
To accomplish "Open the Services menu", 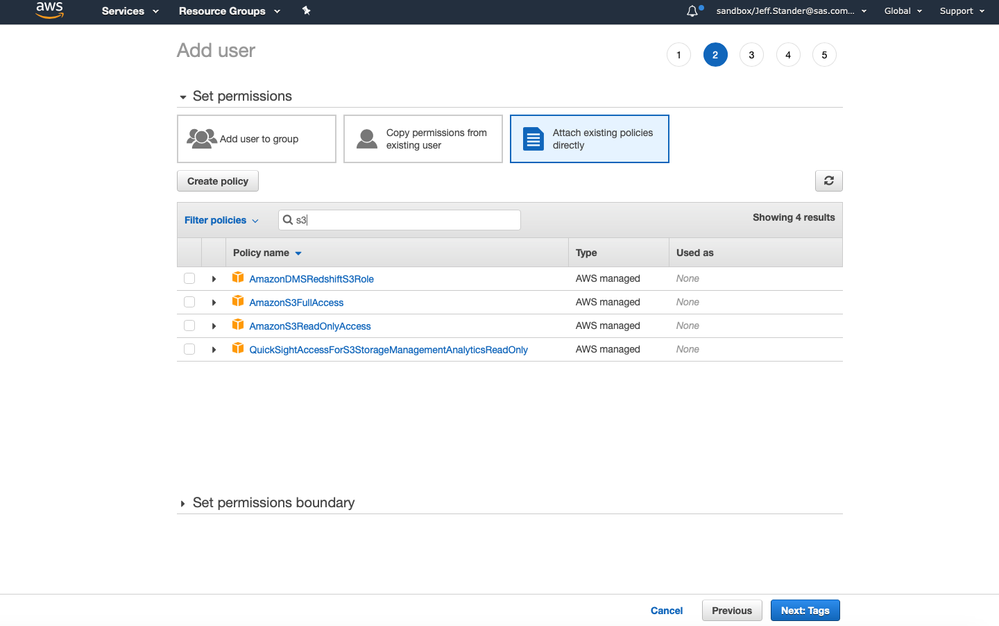I will (x=130, y=11).
